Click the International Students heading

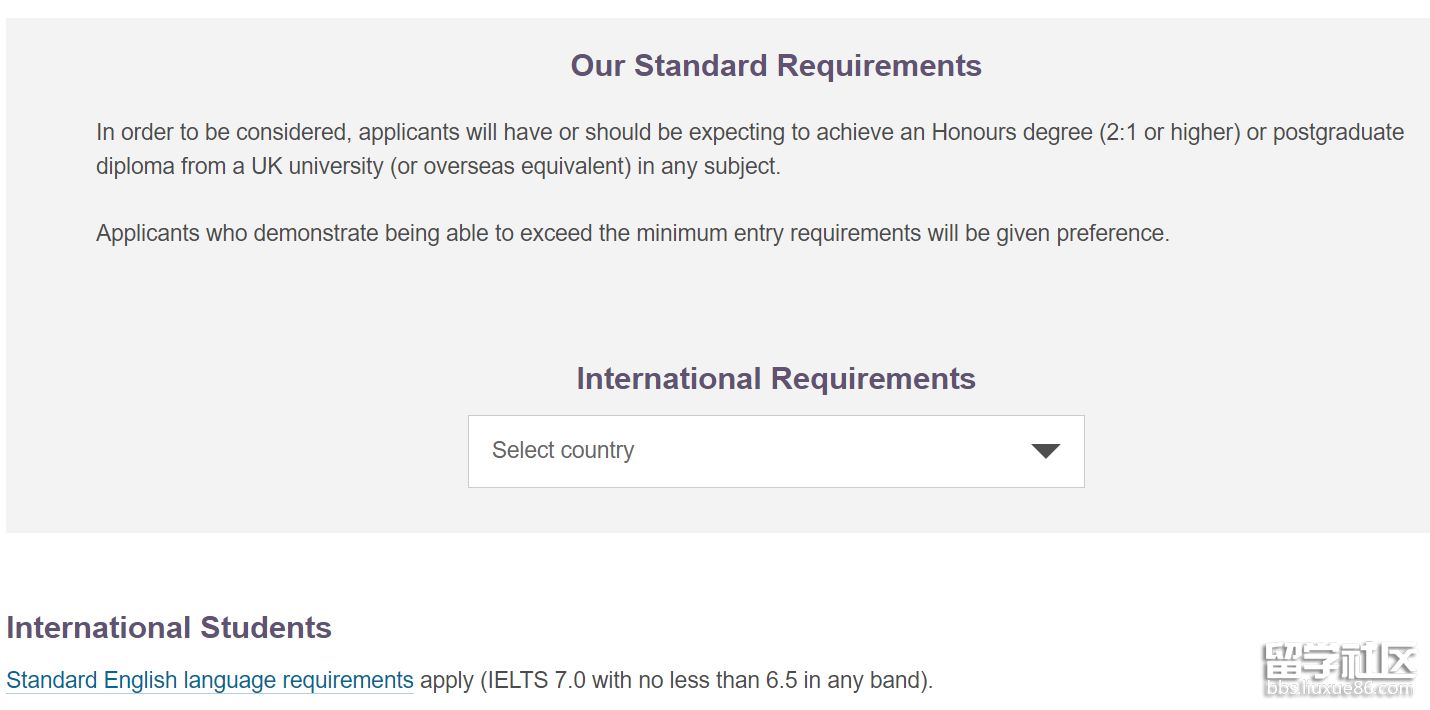pyautogui.click(x=169, y=628)
